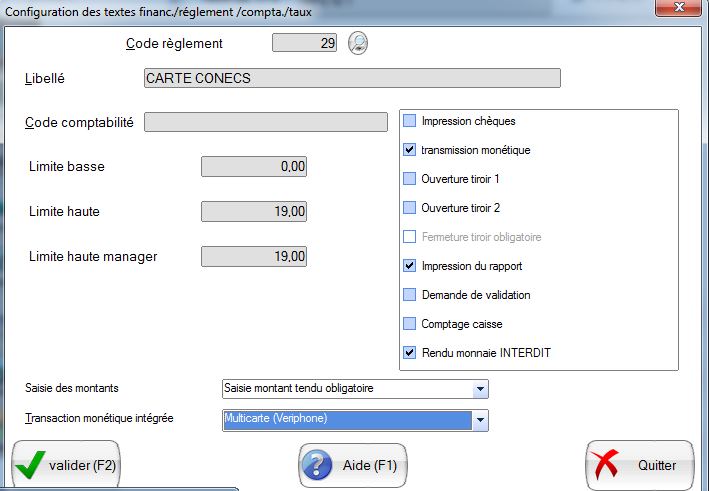Image resolution: width=709 pixels, height=491 pixels.
Task: Check the Demande de validation option
Action: [409, 295]
